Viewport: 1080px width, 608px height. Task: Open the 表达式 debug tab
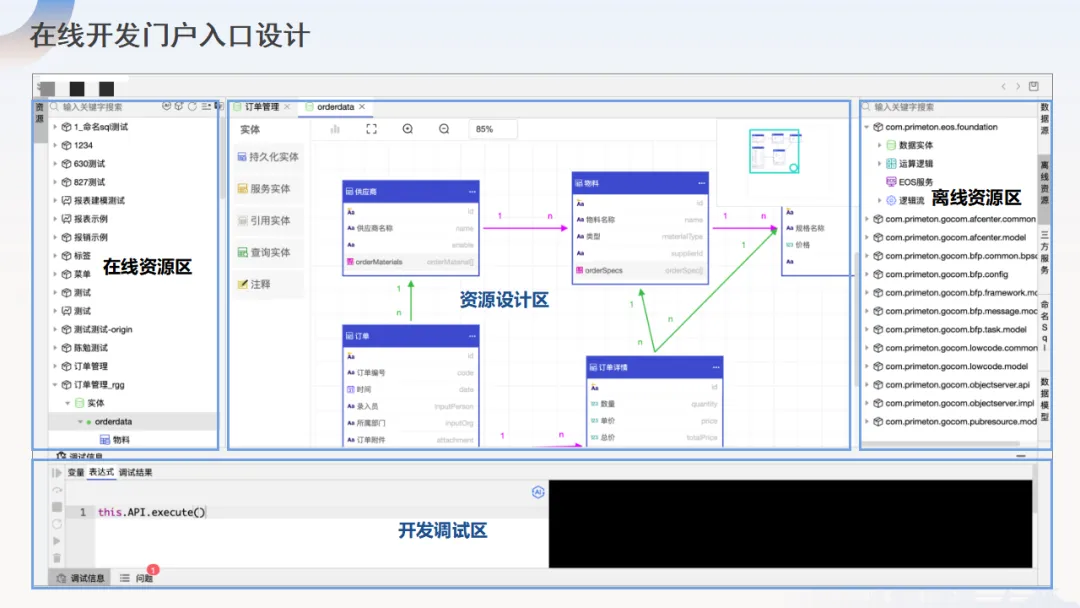[x=101, y=472]
